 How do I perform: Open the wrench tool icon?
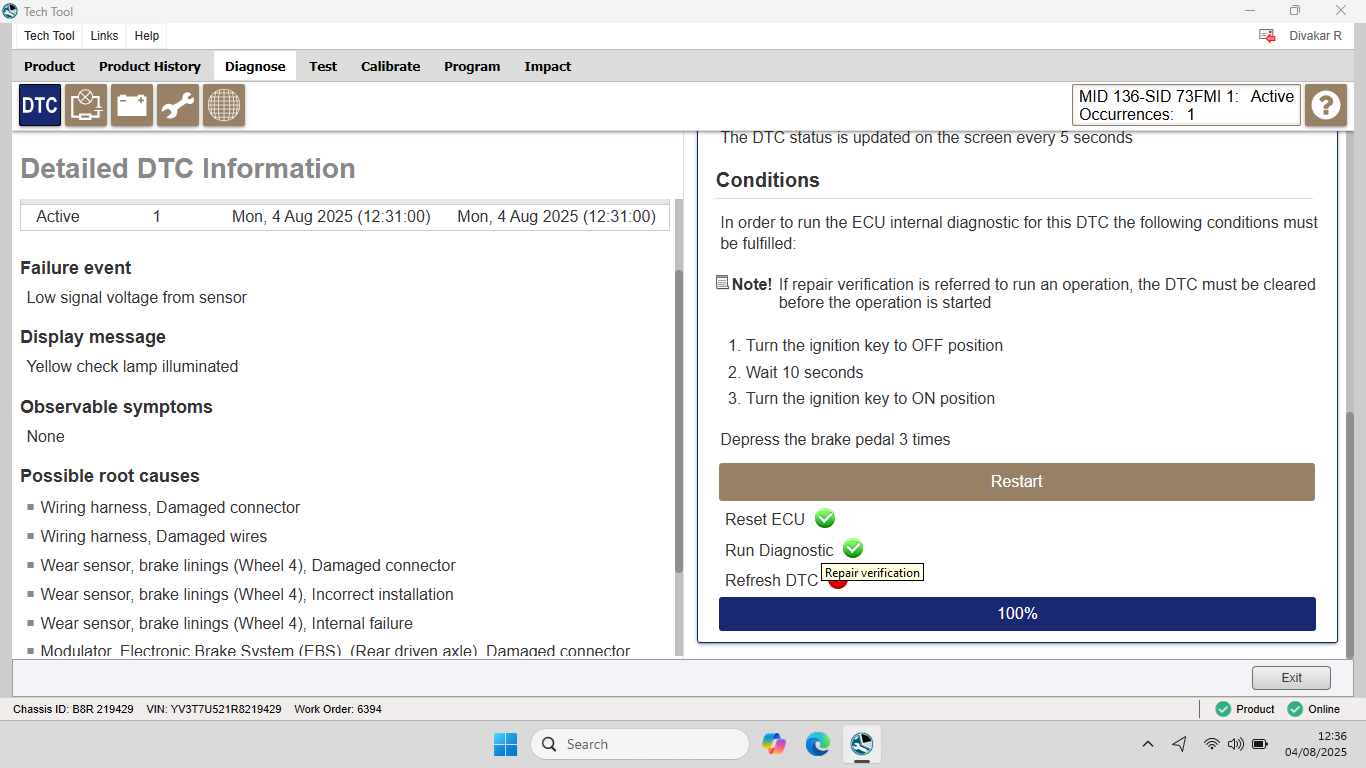[x=178, y=105]
